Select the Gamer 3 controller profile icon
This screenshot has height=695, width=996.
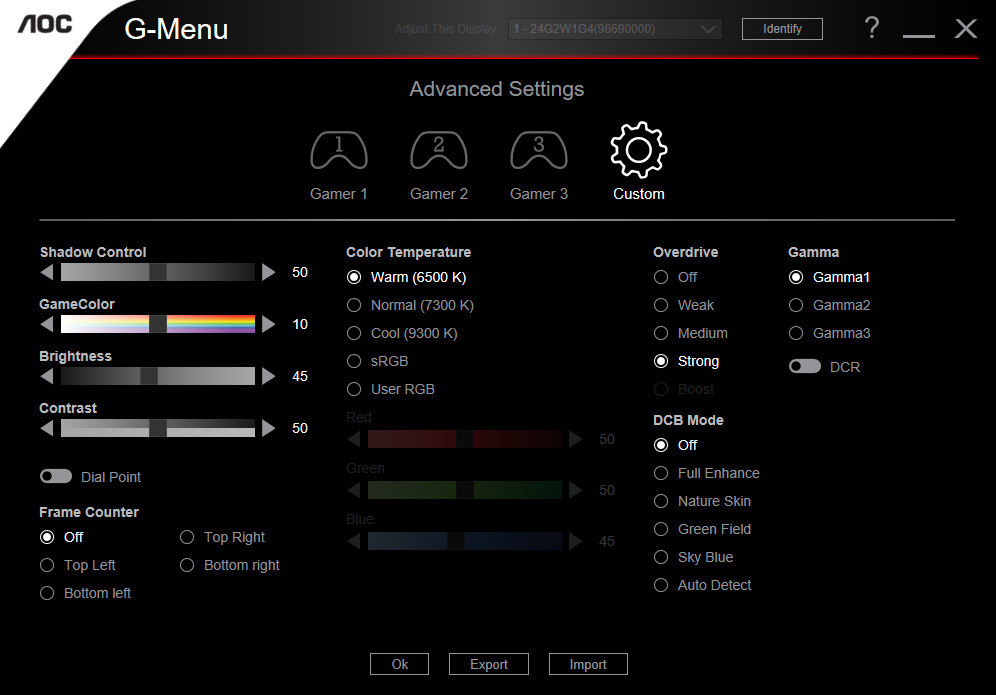point(539,150)
